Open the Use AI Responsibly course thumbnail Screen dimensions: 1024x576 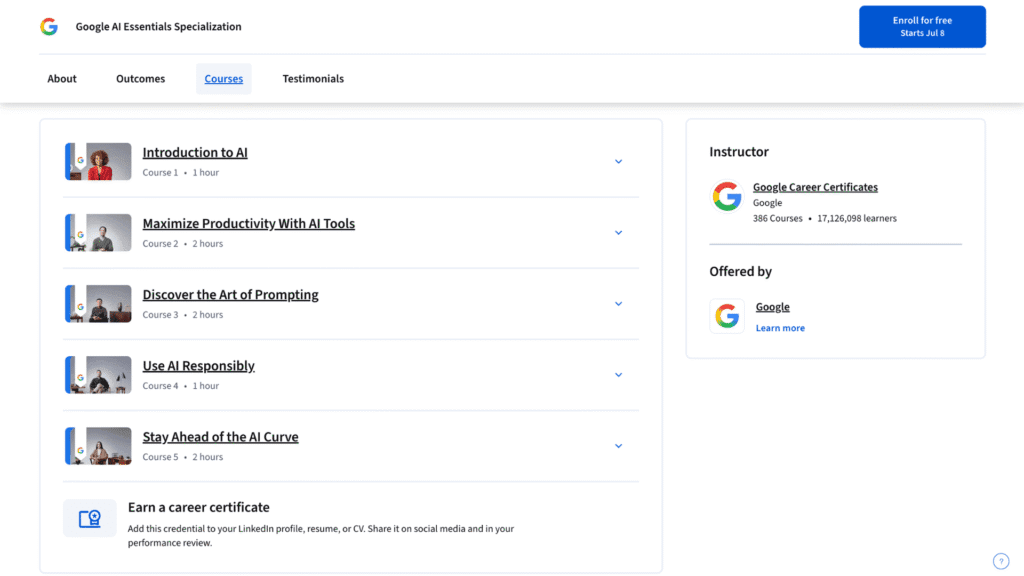tap(98, 375)
